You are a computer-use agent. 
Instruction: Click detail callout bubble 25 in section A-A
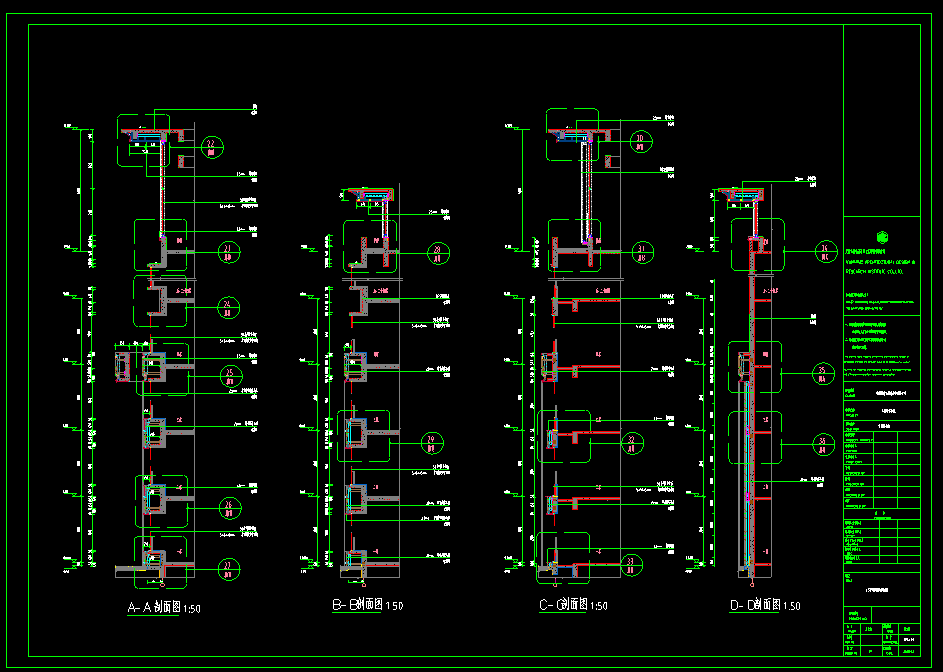tap(229, 374)
